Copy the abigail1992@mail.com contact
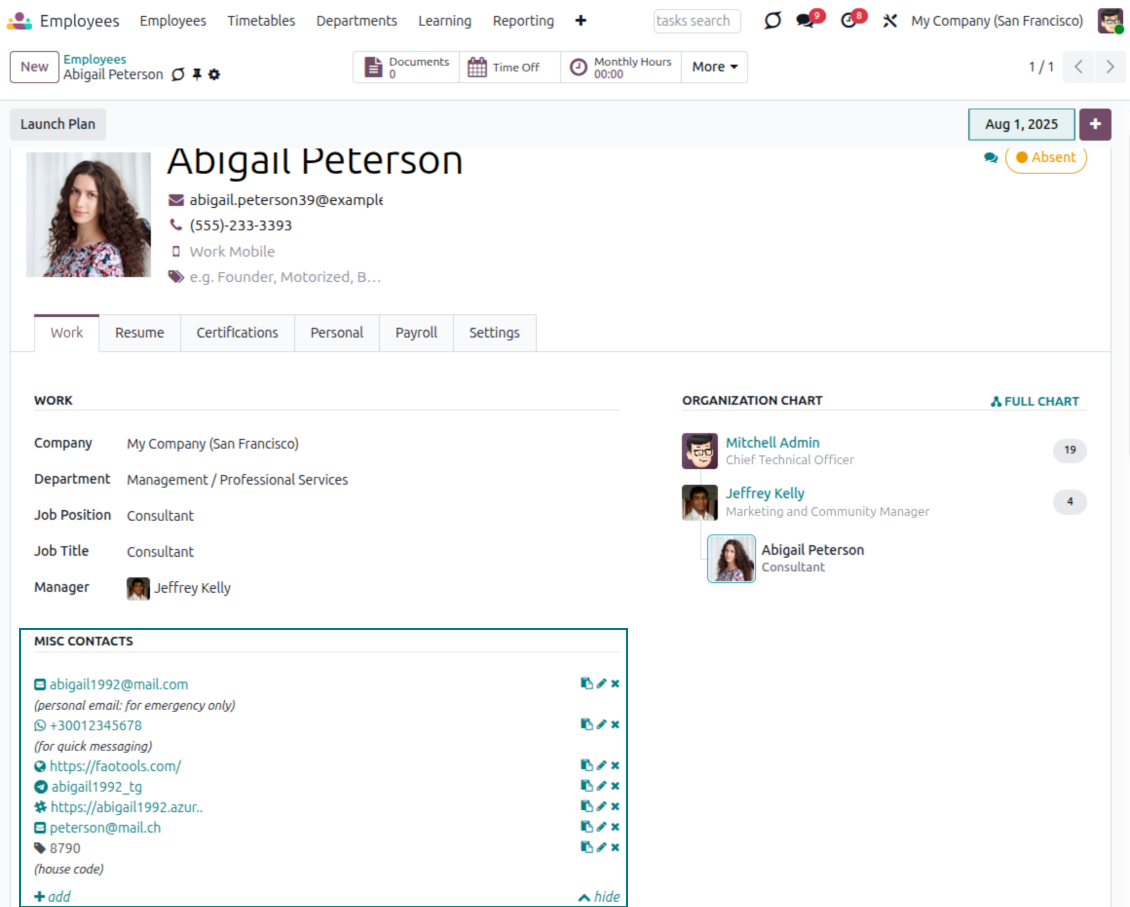Screen dimensions: 1130x907 point(587,684)
